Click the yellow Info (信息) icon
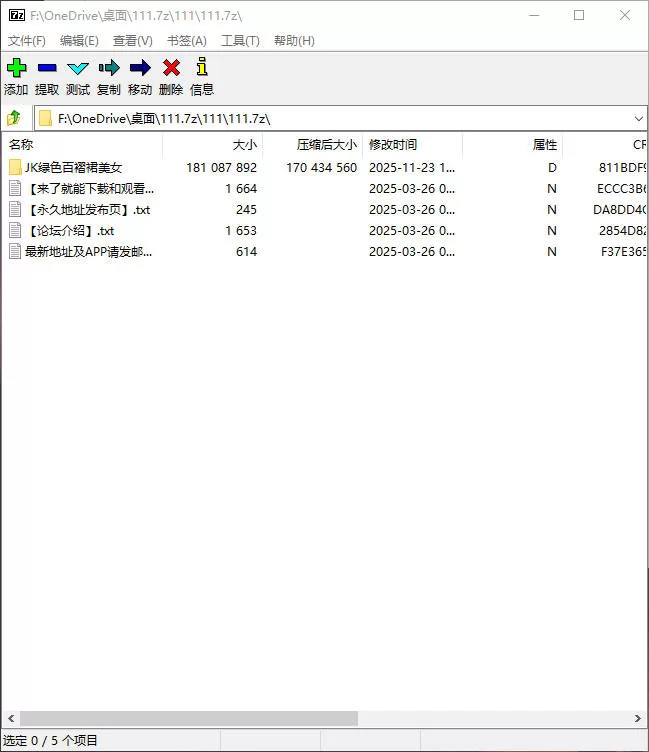Viewport: 649px width, 752px height. (202, 67)
